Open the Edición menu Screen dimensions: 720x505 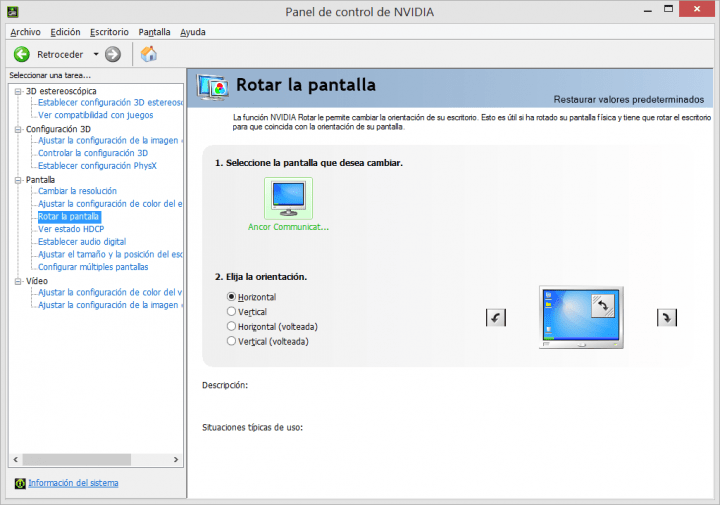tap(65, 32)
